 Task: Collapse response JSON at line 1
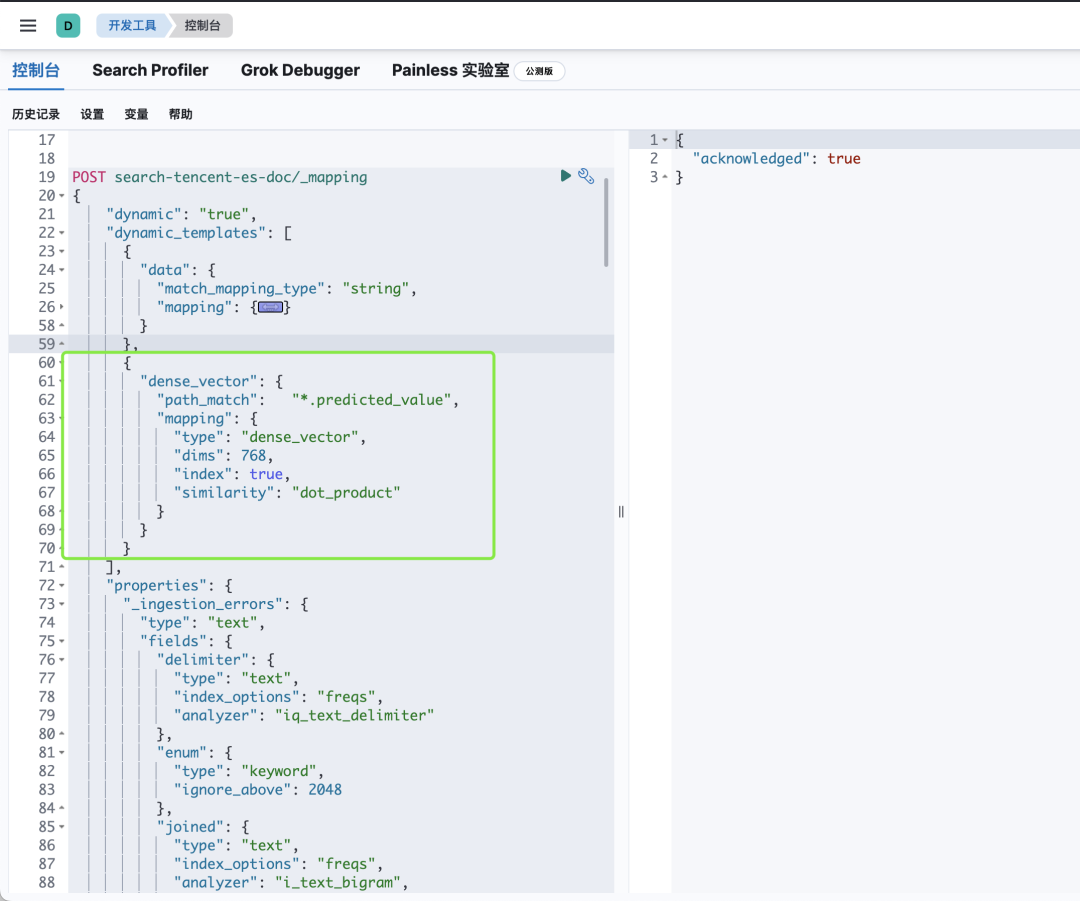pos(665,140)
